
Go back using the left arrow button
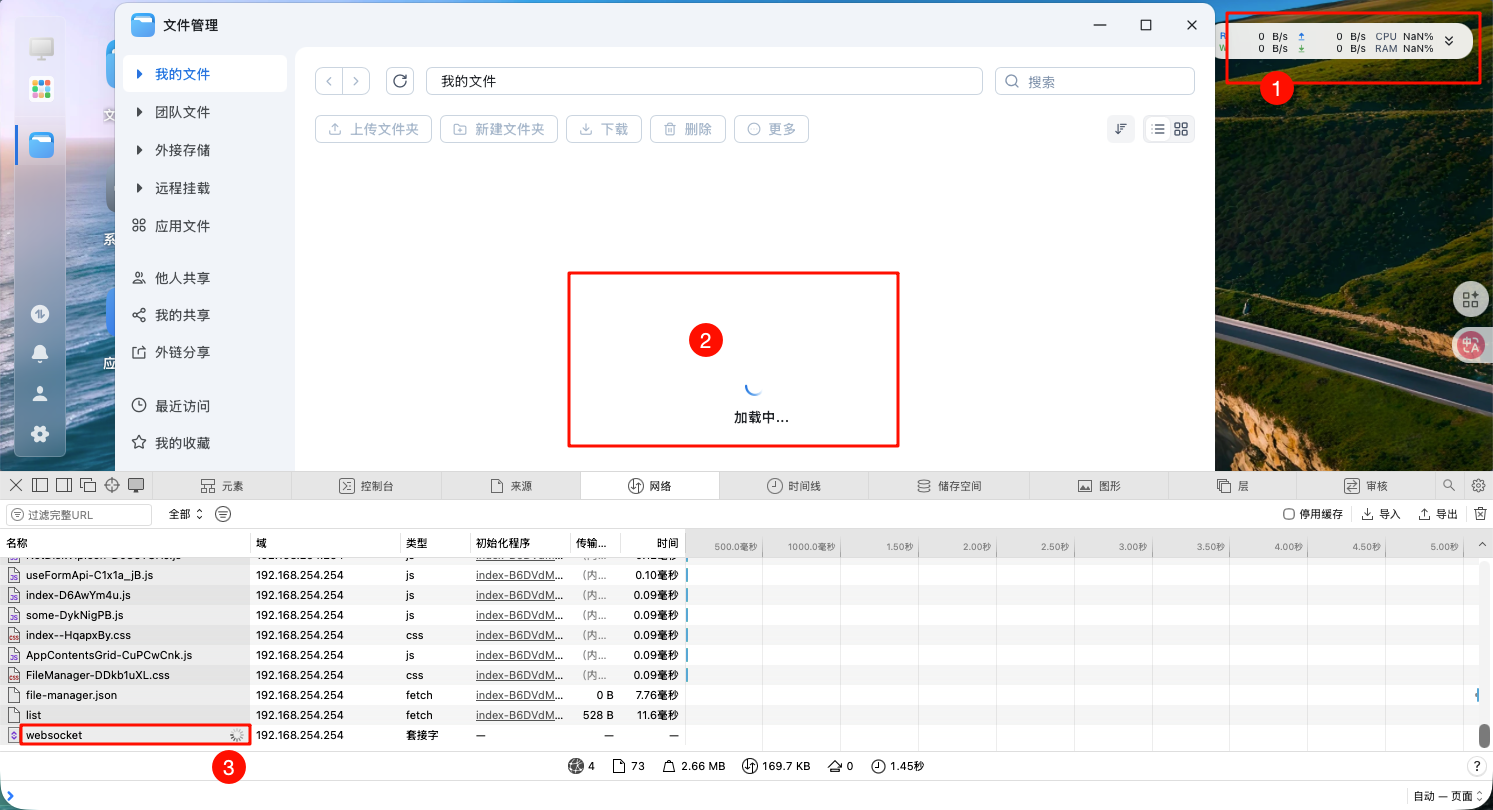point(329,81)
